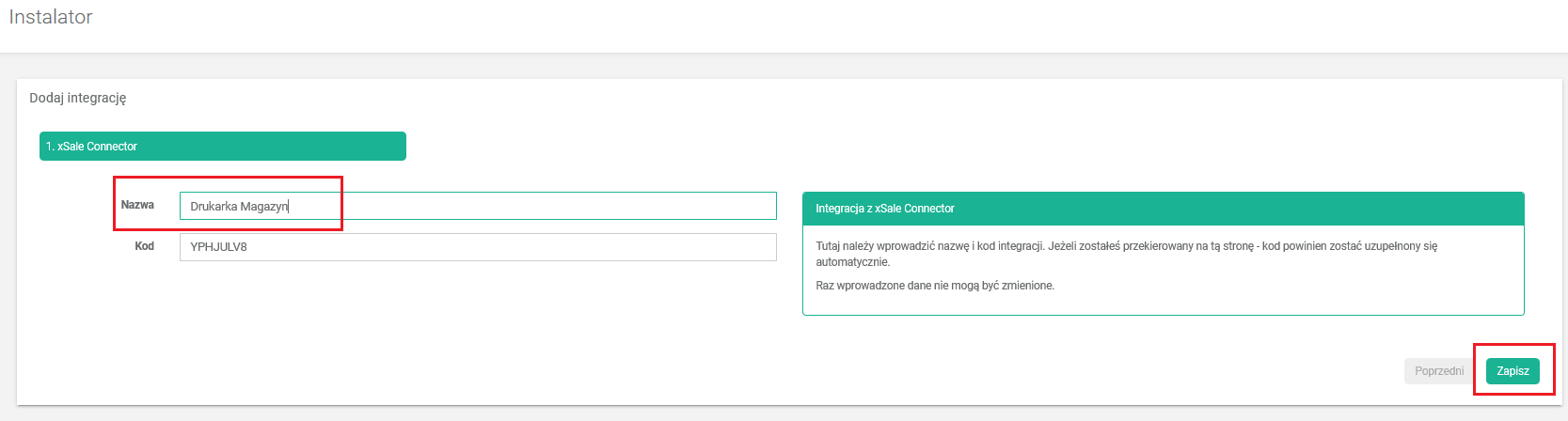Click the "Raz wprowadzone dane" warning text

pos(935,286)
